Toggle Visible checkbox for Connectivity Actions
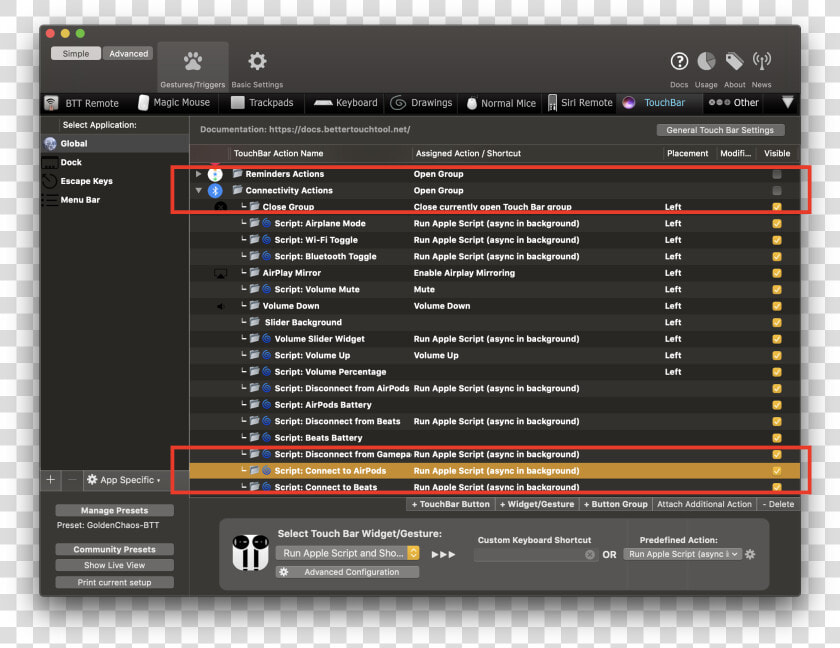The image size is (840, 648). 777,191
